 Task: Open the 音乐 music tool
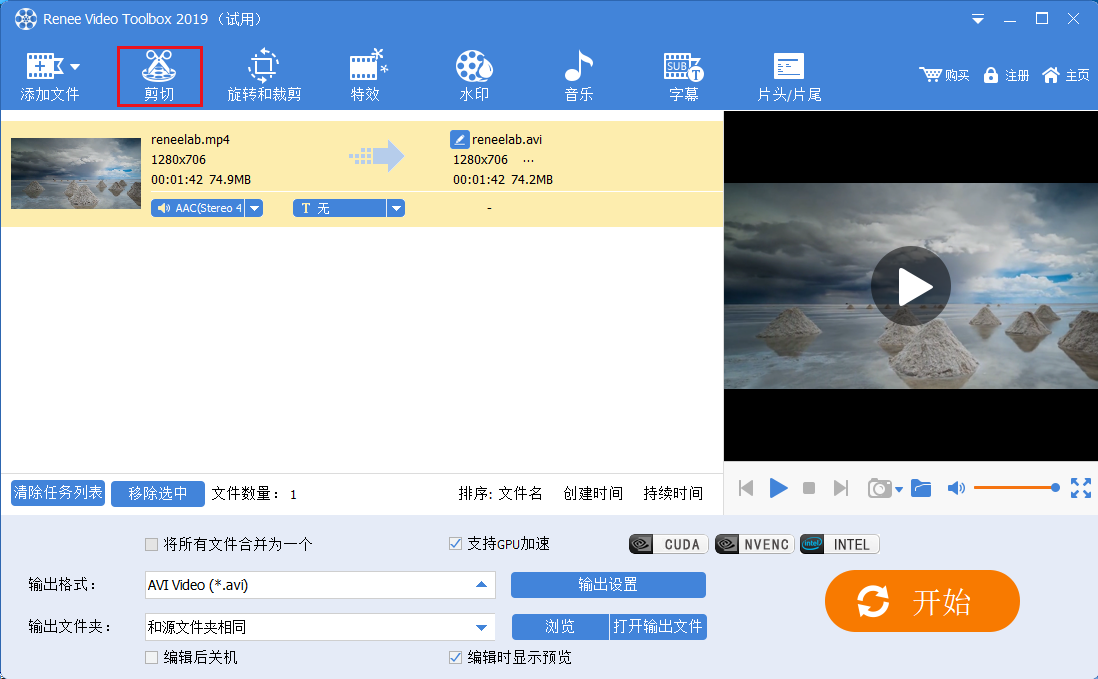[579, 76]
